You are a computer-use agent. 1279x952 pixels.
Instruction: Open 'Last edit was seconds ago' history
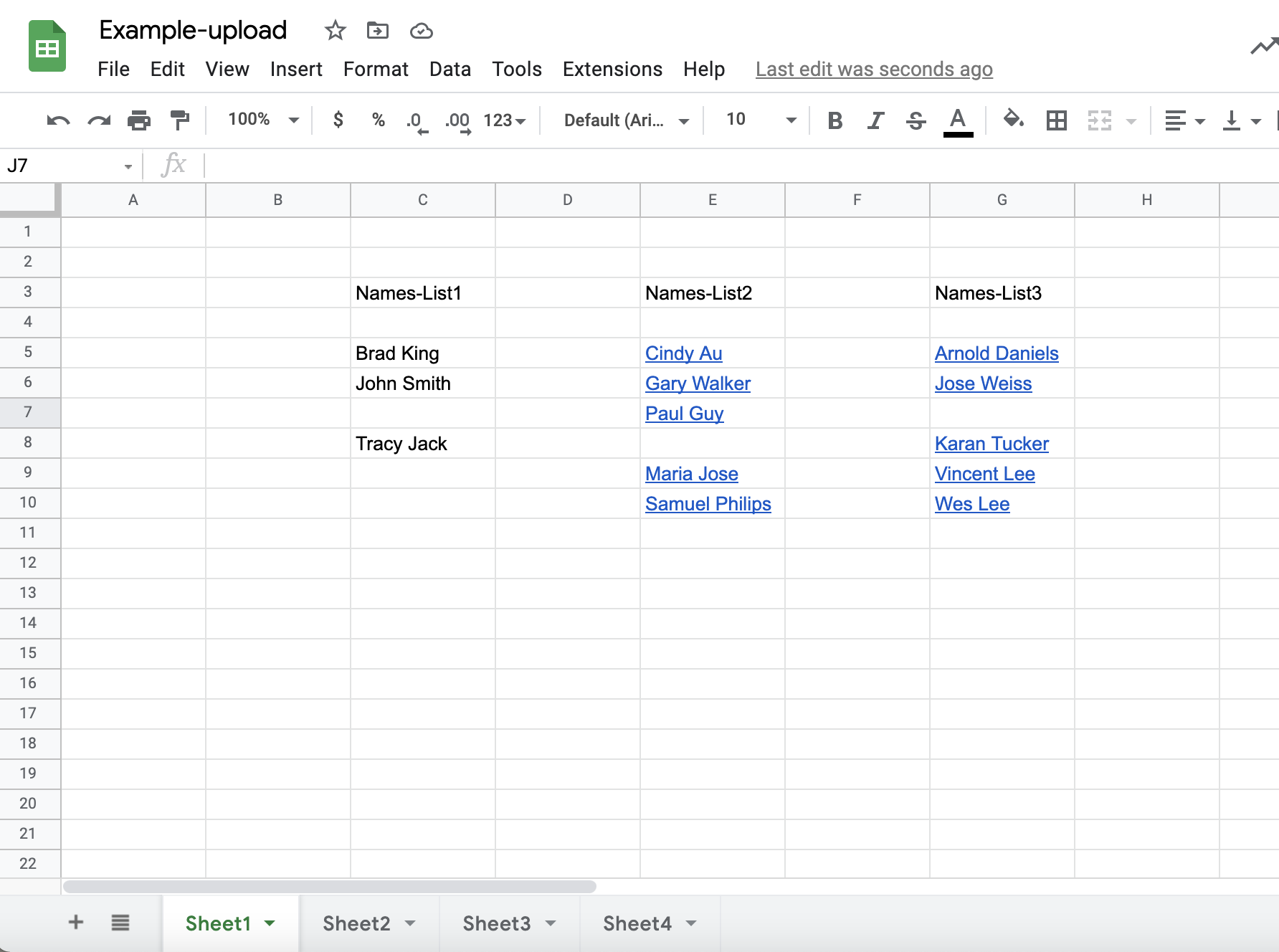(x=874, y=69)
